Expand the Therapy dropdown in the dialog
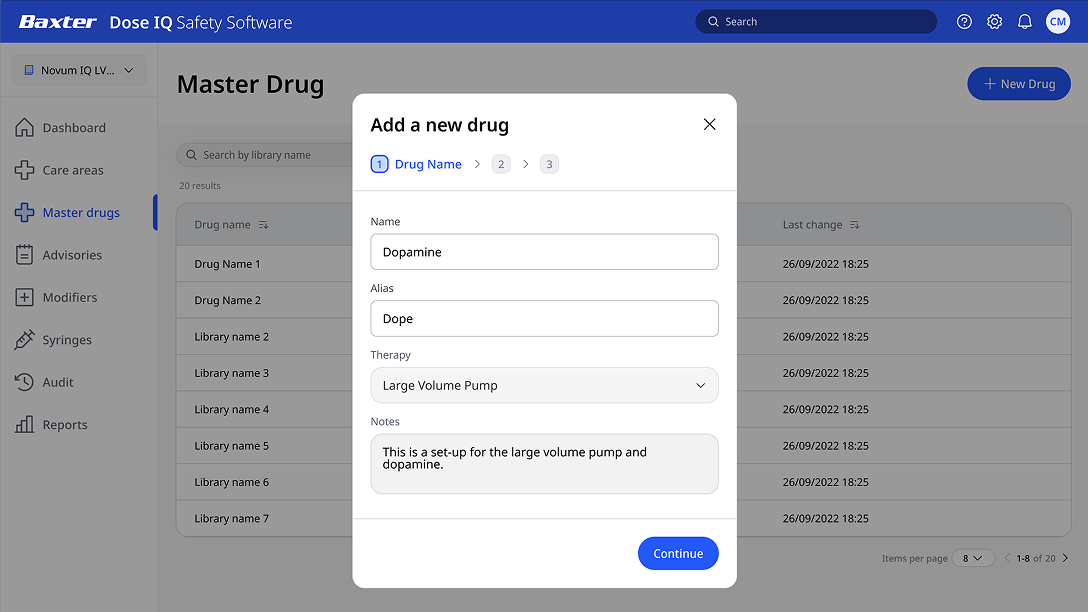Screen dimensions: 1088x612 pyautogui.click(x=544, y=385)
